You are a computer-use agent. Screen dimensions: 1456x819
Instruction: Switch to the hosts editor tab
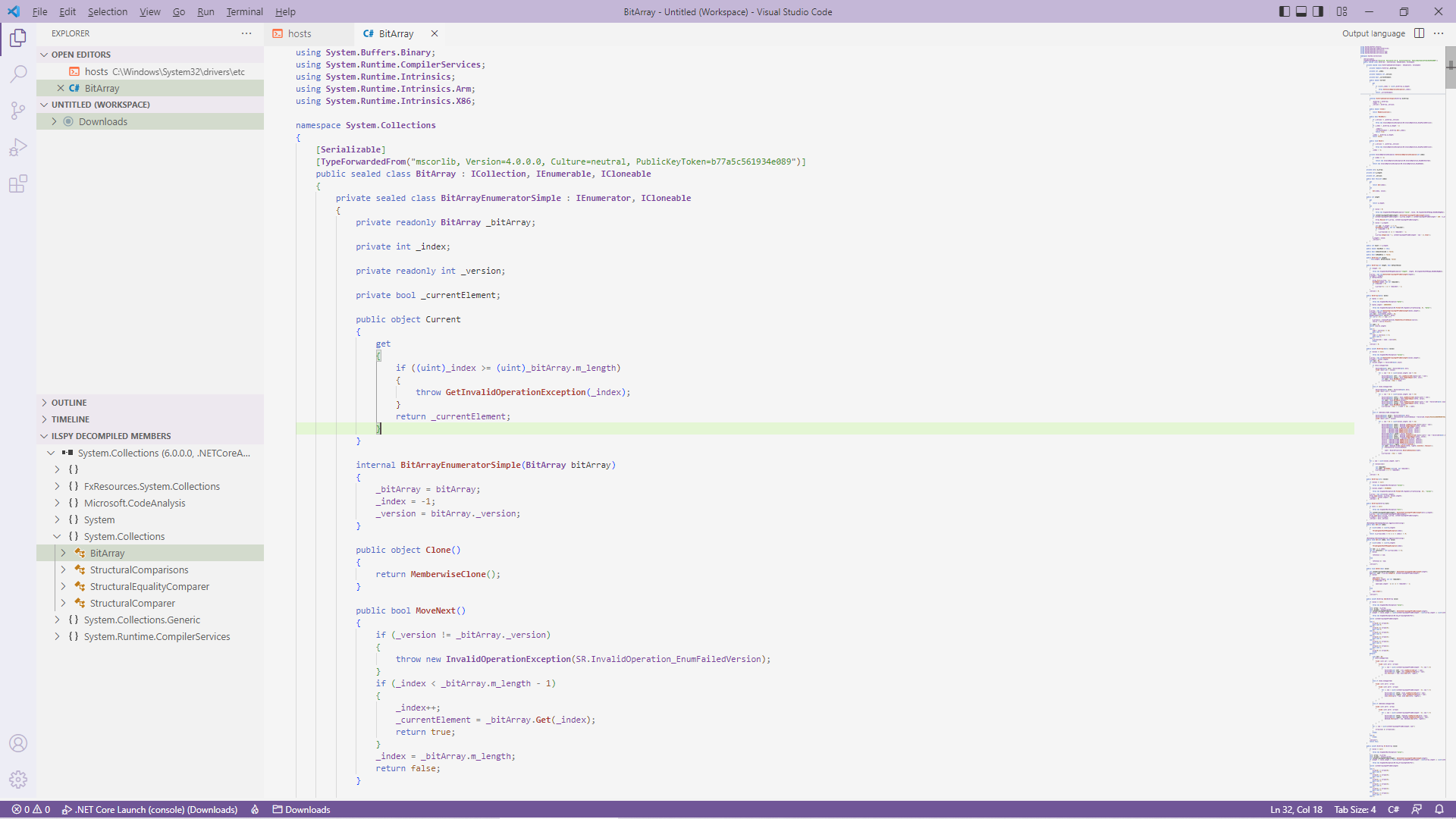pyautogui.click(x=300, y=33)
